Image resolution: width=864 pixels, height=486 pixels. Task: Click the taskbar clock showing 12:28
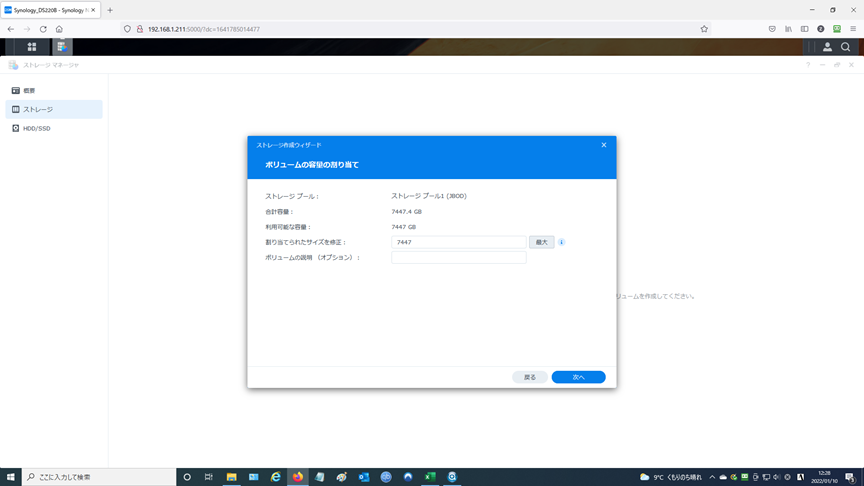(824, 477)
